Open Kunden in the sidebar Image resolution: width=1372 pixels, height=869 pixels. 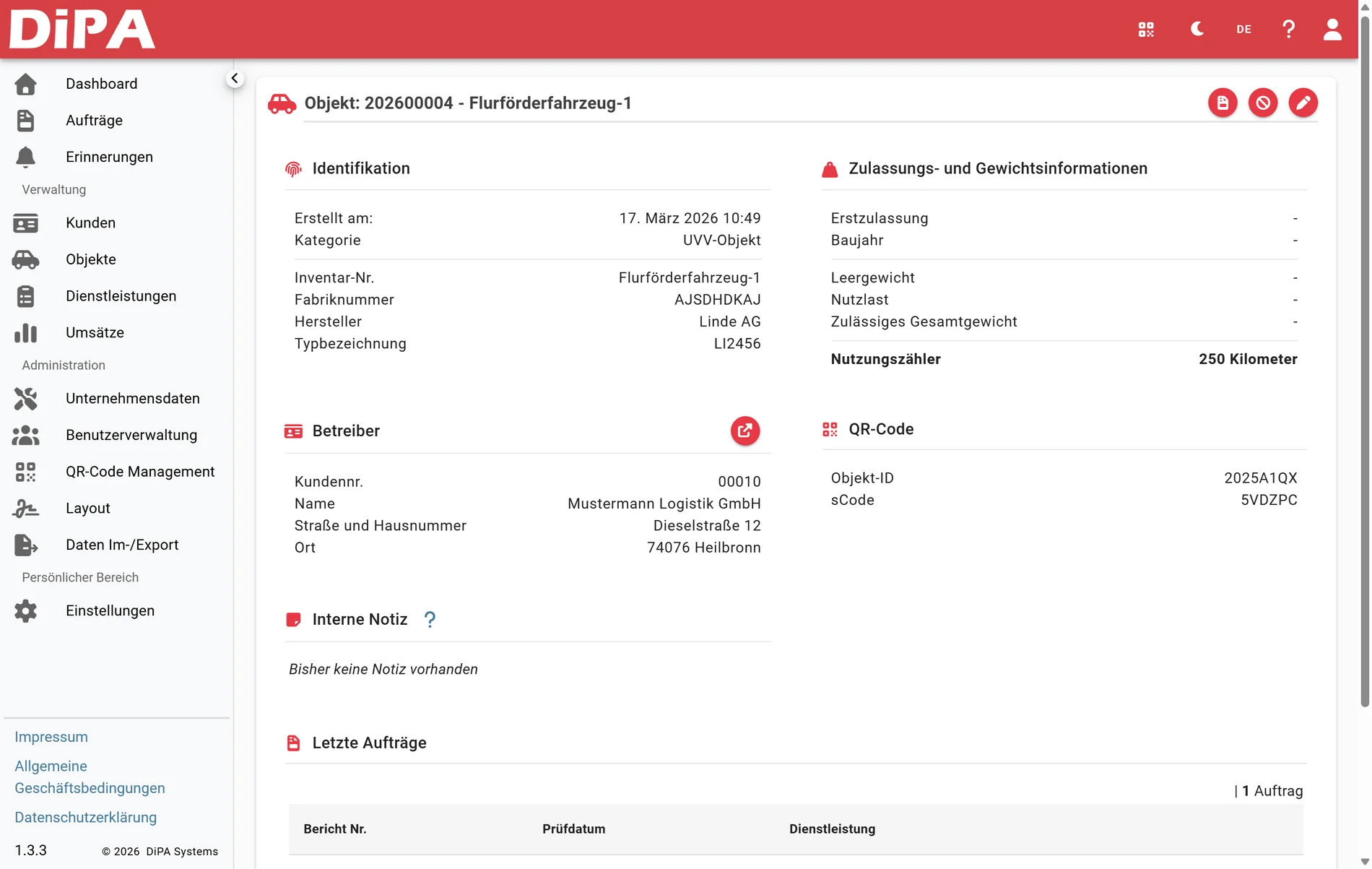pos(90,223)
